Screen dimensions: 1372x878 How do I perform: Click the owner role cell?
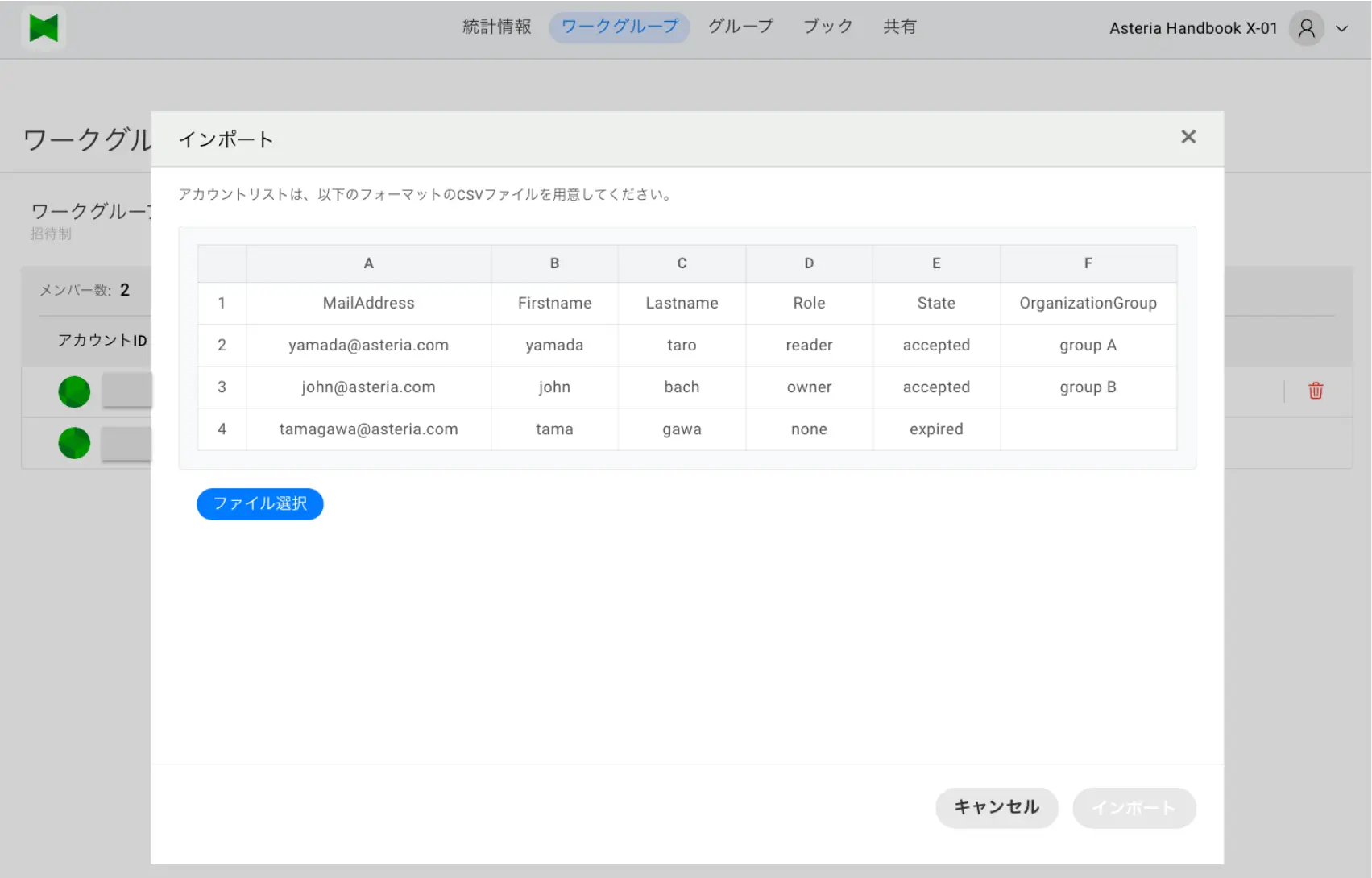[809, 387]
